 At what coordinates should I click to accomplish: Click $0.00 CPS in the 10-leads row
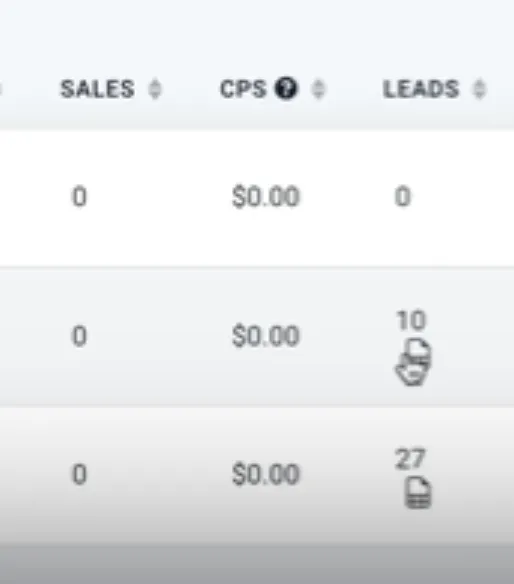(x=266, y=336)
